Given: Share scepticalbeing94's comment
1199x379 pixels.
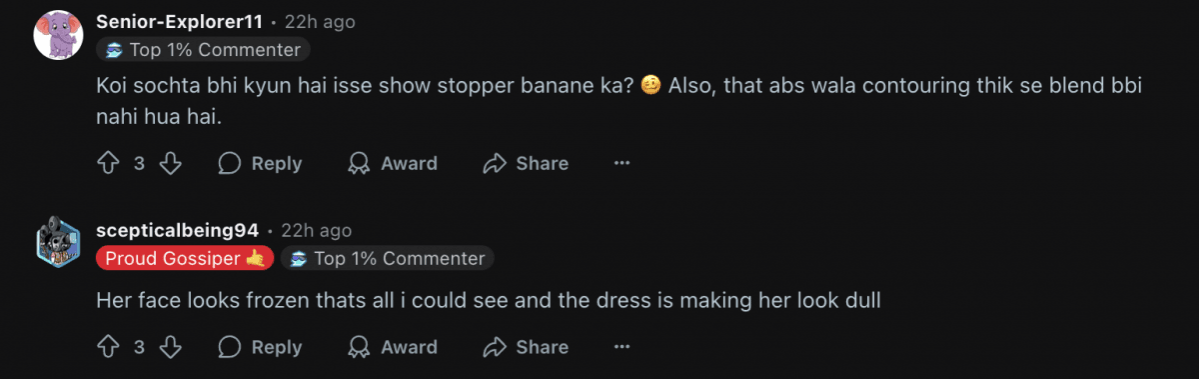Looking at the screenshot, I should 526,347.
